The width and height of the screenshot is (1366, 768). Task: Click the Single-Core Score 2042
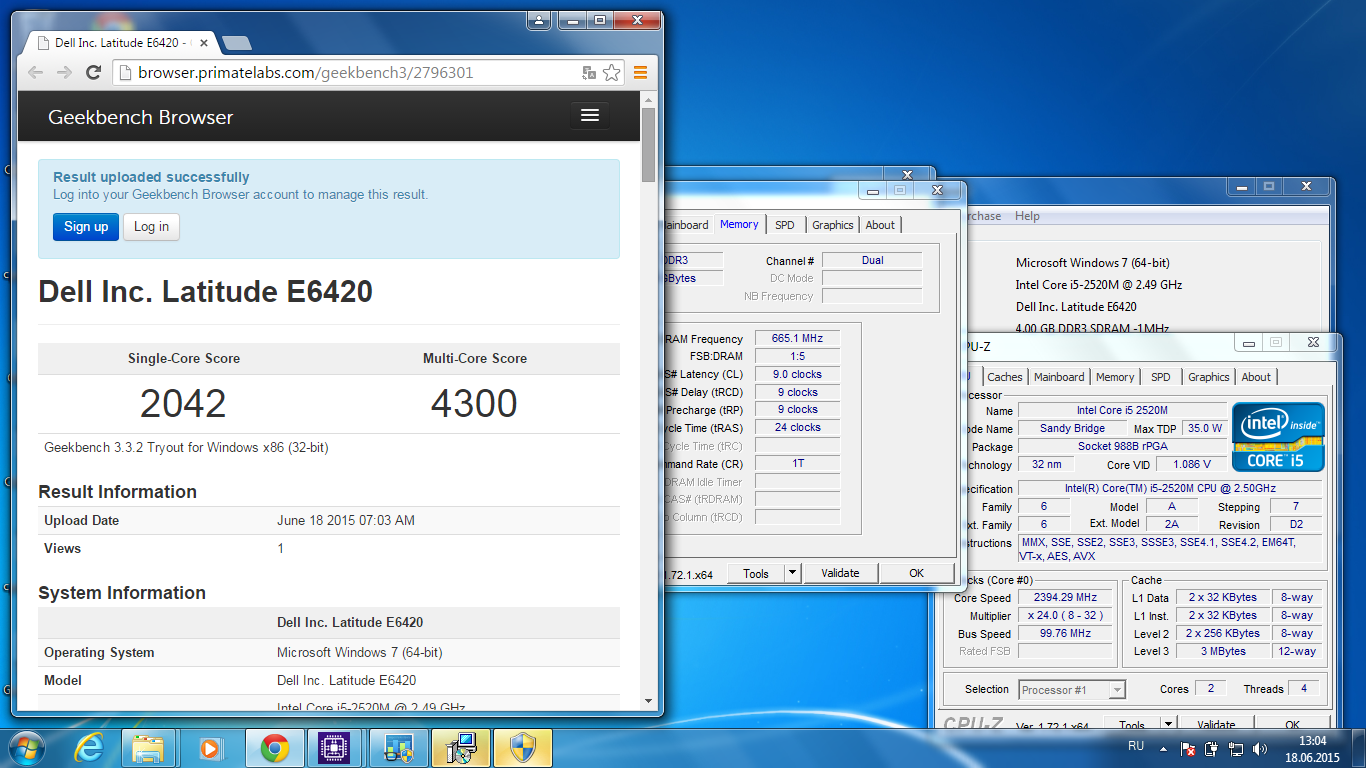pos(183,404)
